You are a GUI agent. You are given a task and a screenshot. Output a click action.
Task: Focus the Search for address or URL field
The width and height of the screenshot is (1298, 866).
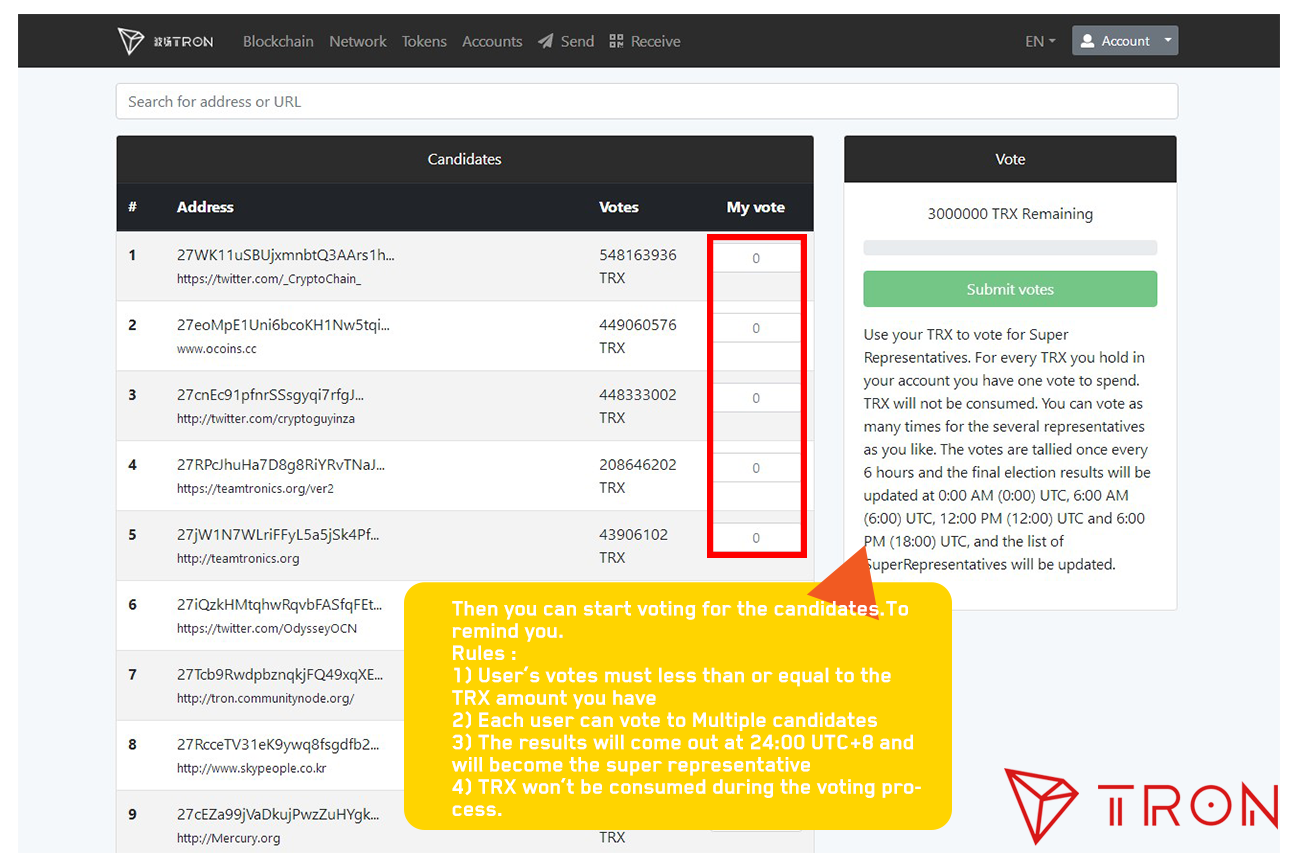coord(647,101)
